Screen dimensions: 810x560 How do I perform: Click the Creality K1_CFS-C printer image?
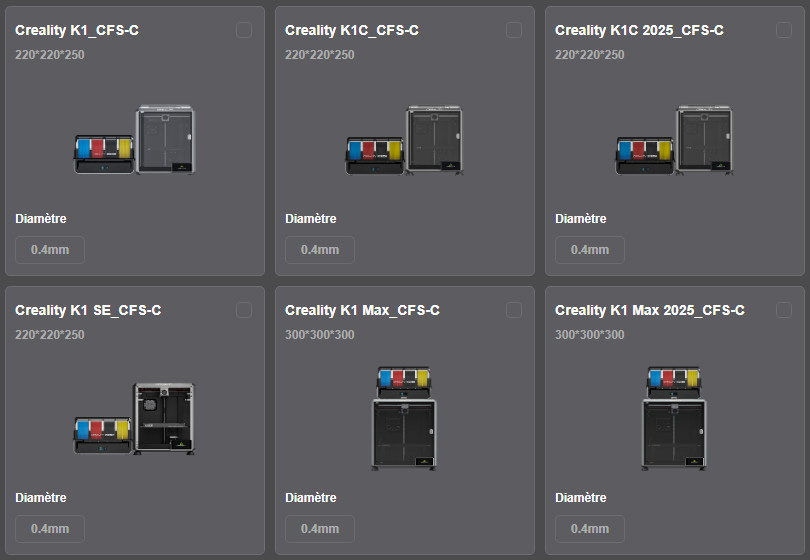tap(135, 139)
